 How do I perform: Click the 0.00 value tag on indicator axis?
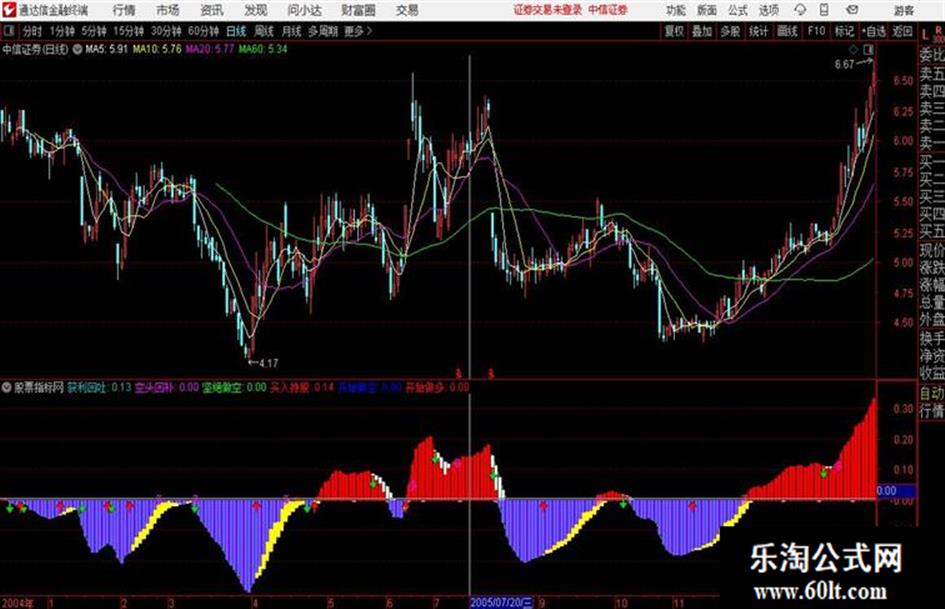(896, 491)
